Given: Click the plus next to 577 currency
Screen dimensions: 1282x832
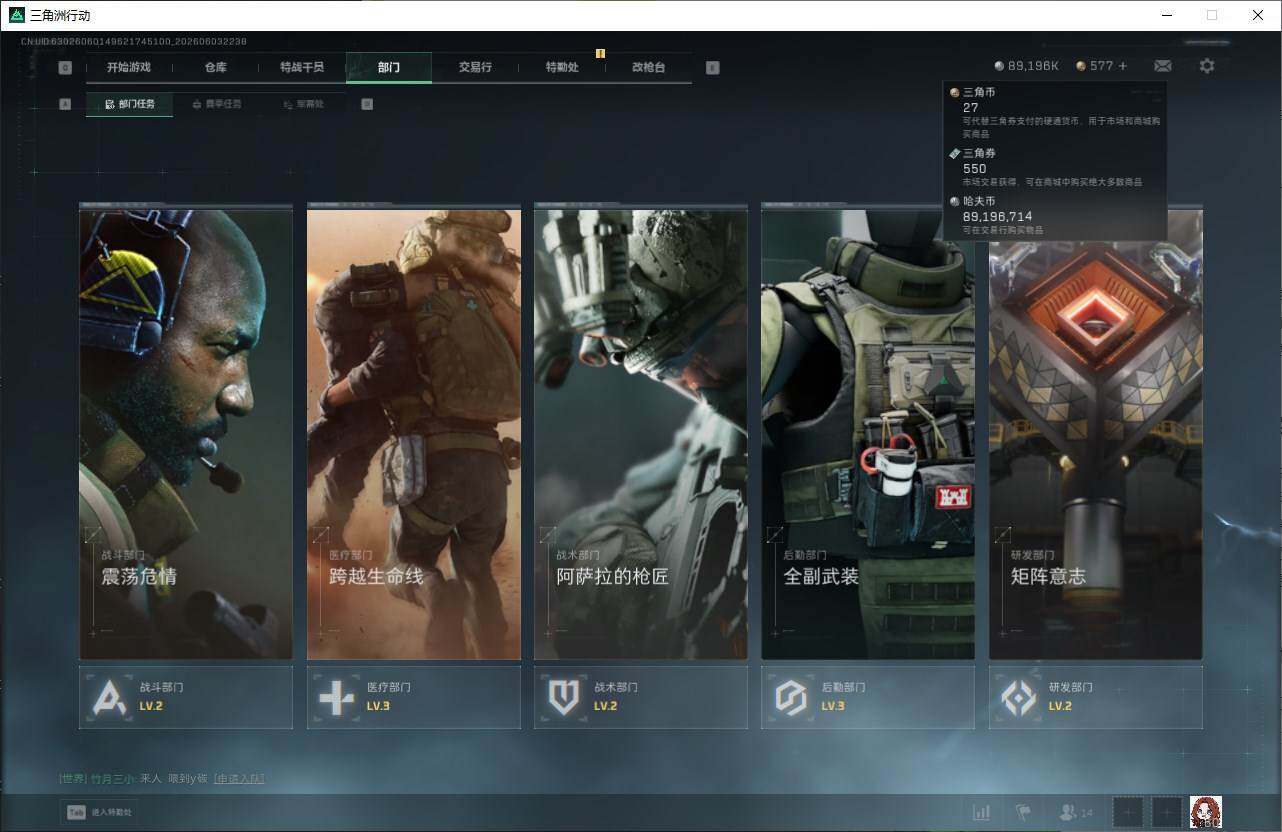Looking at the screenshot, I should (1122, 66).
